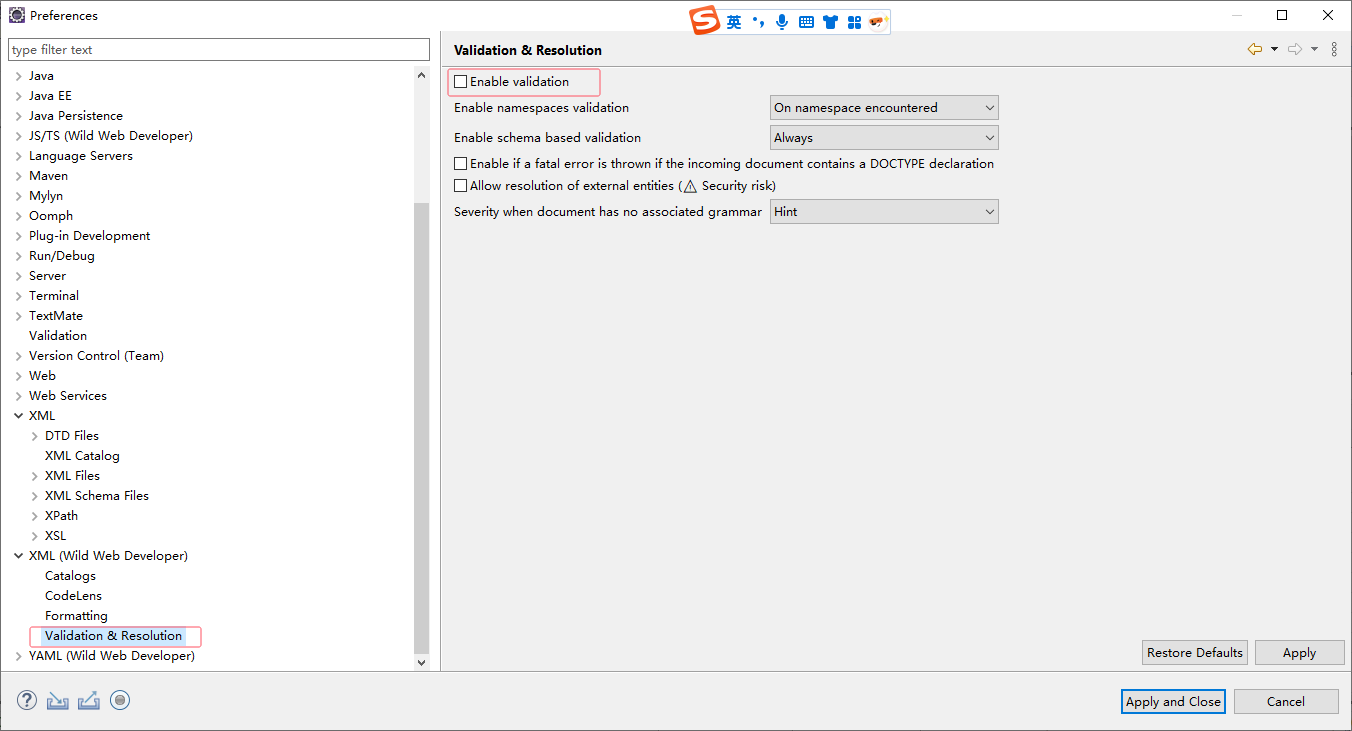Collapse XML (Wild Web Developer) node

point(19,556)
